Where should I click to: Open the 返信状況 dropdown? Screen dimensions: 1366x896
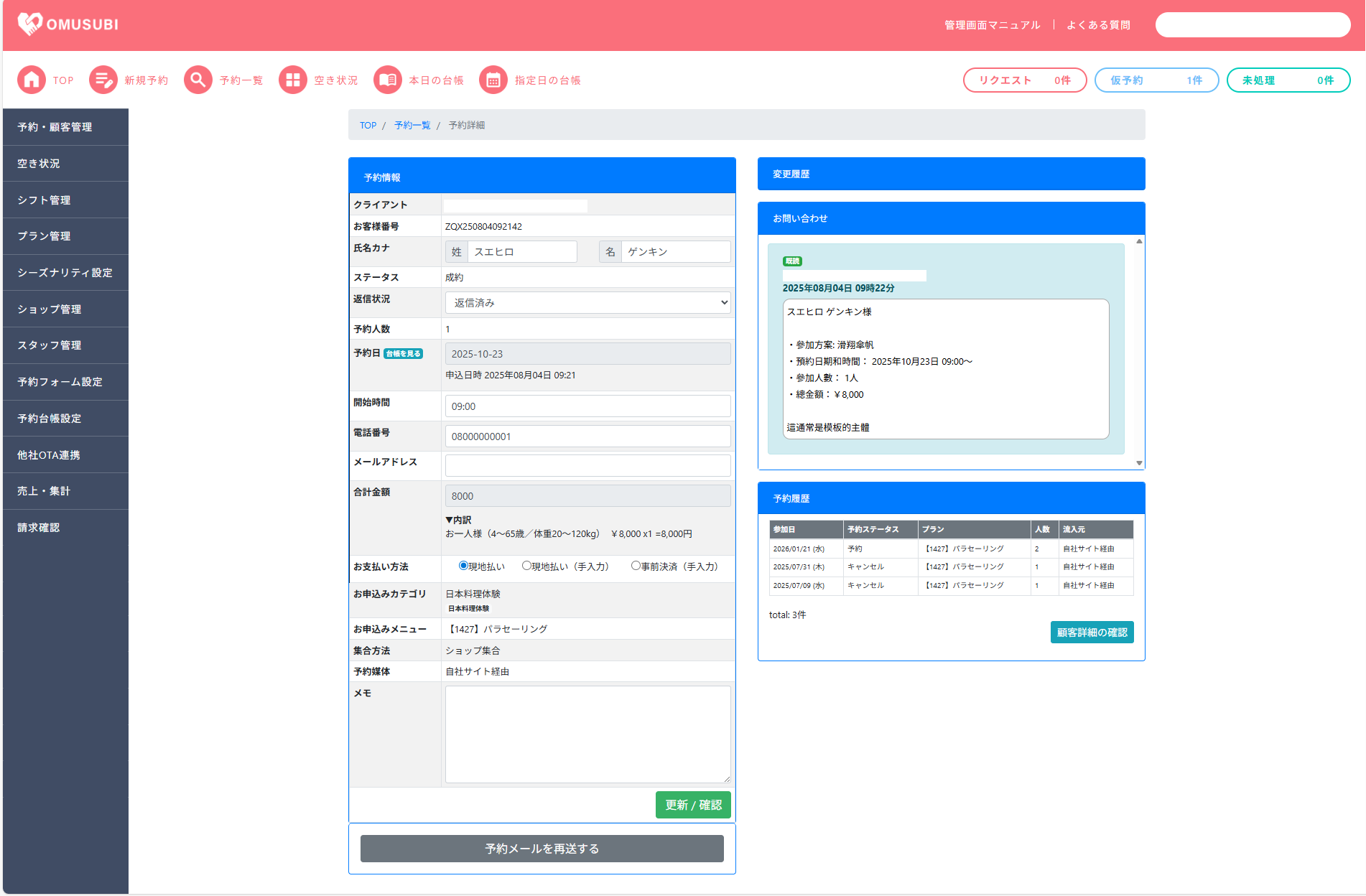[587, 303]
